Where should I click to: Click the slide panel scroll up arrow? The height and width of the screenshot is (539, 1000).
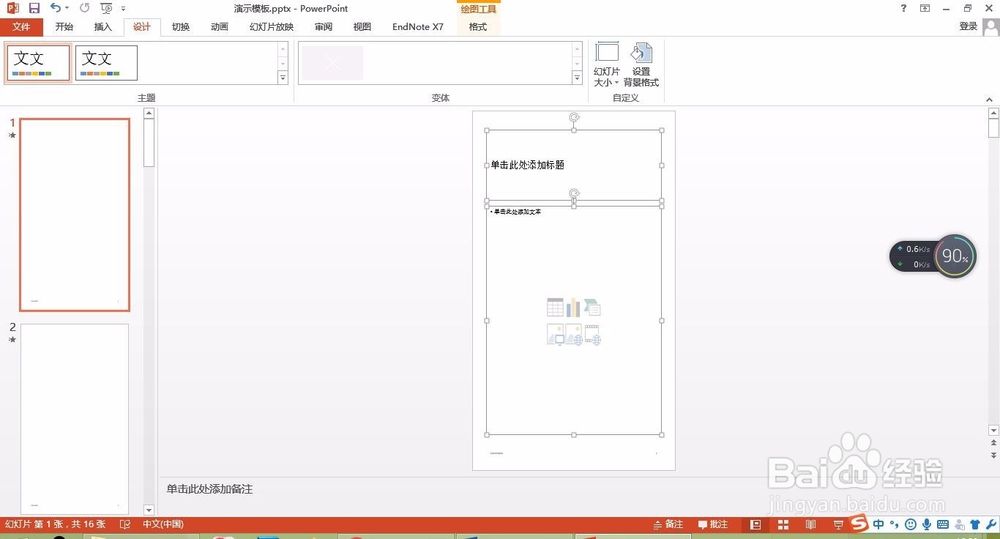pos(149,114)
